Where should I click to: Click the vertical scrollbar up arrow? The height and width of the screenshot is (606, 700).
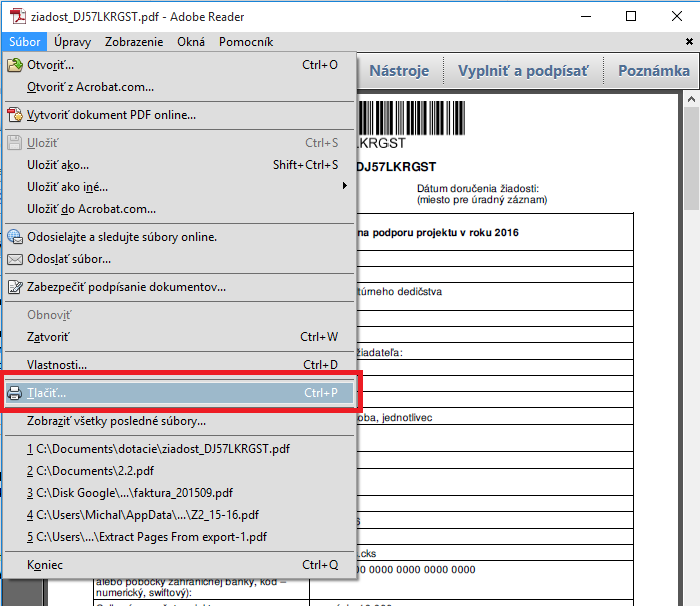pyautogui.click(x=692, y=99)
